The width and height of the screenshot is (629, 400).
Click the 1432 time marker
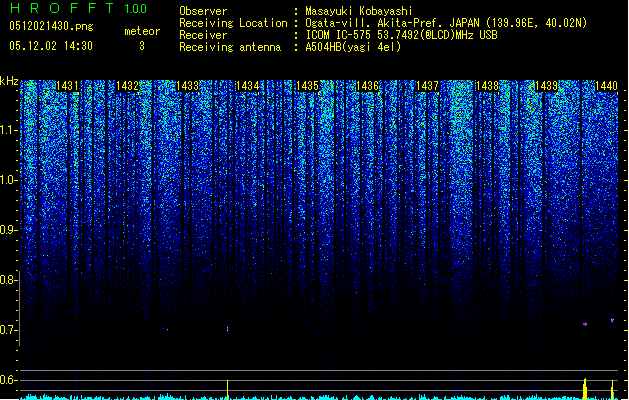[x=127, y=86]
